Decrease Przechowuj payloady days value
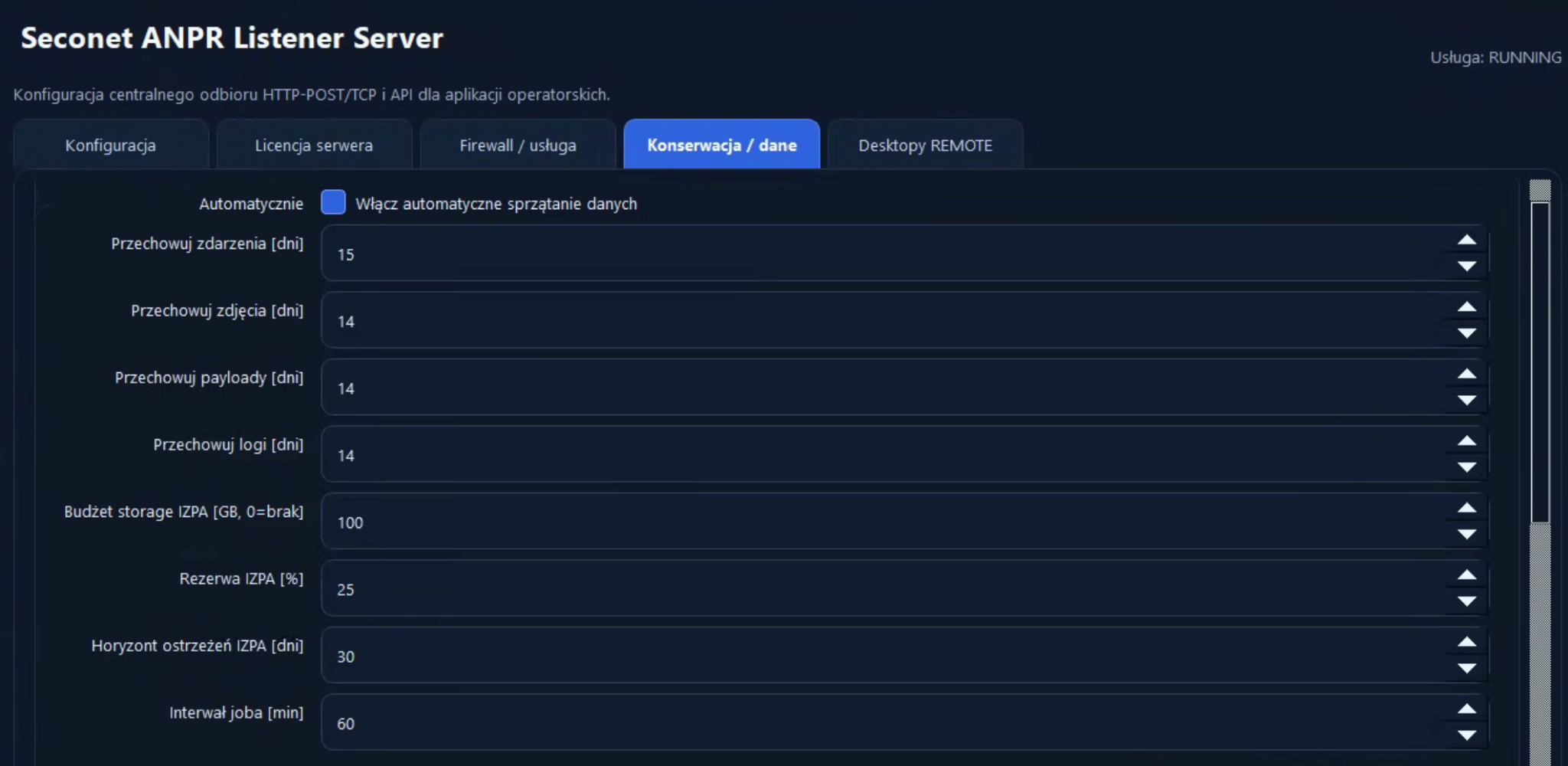 1467,400
